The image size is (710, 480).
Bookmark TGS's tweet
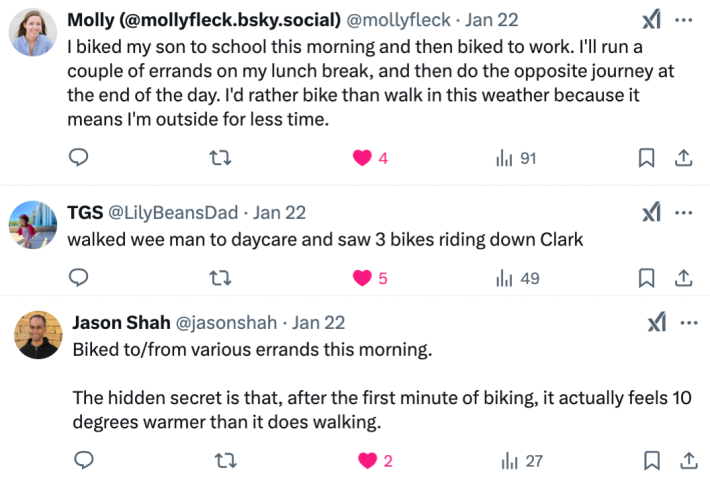point(646,278)
